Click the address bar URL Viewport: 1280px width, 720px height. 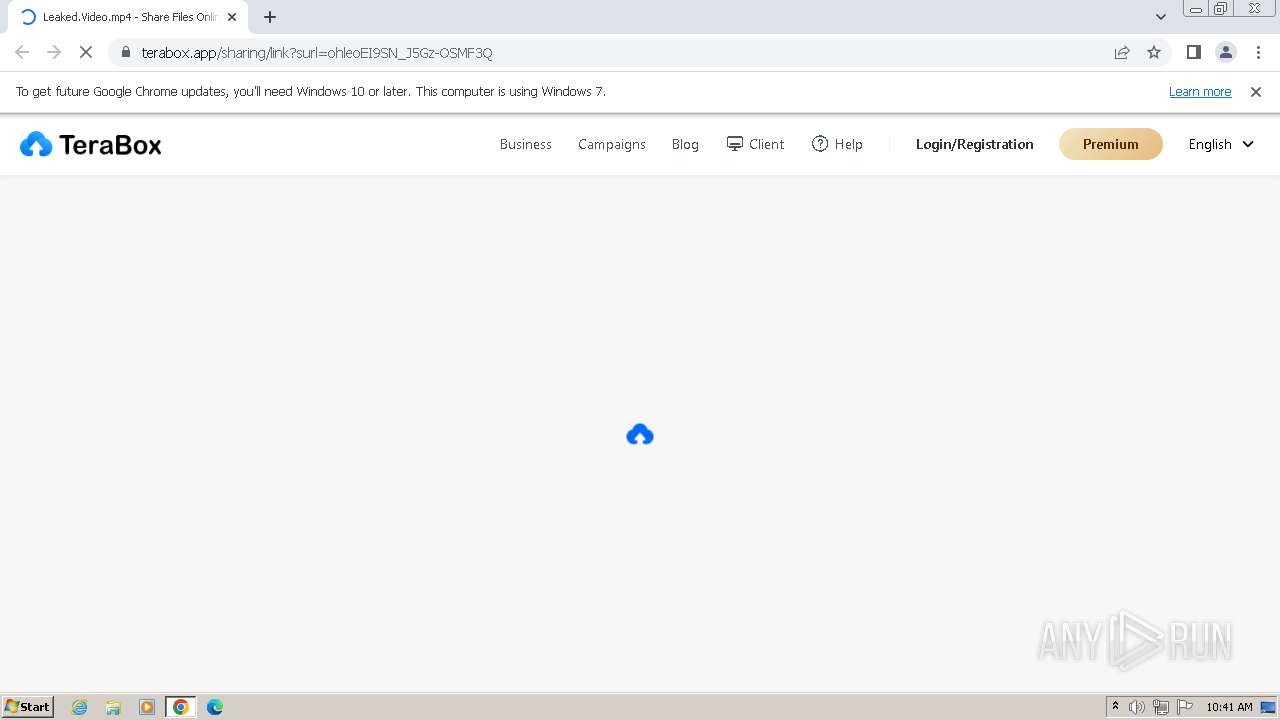pyautogui.click(x=317, y=52)
